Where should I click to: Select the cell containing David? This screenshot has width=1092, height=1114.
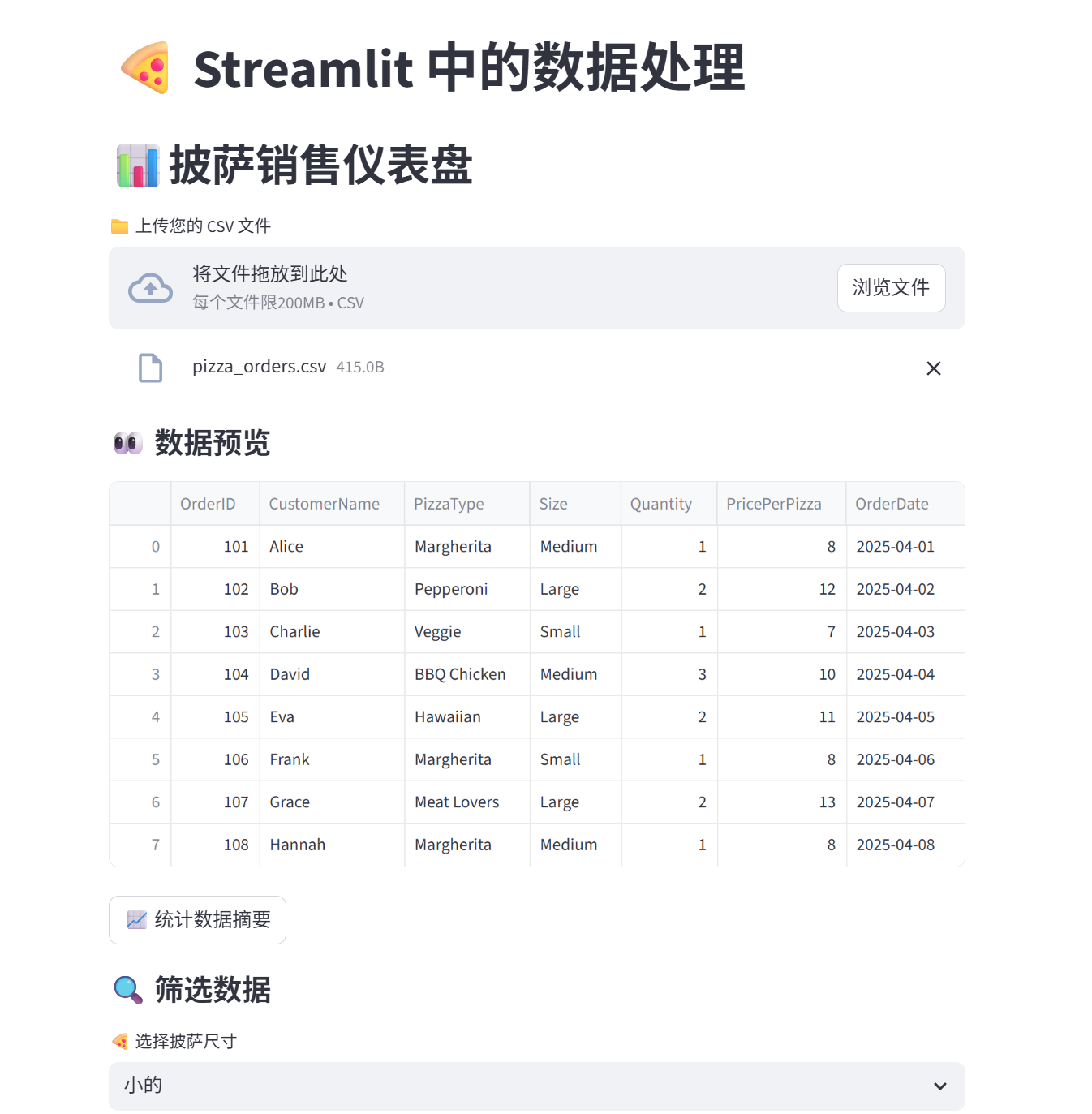coord(332,674)
